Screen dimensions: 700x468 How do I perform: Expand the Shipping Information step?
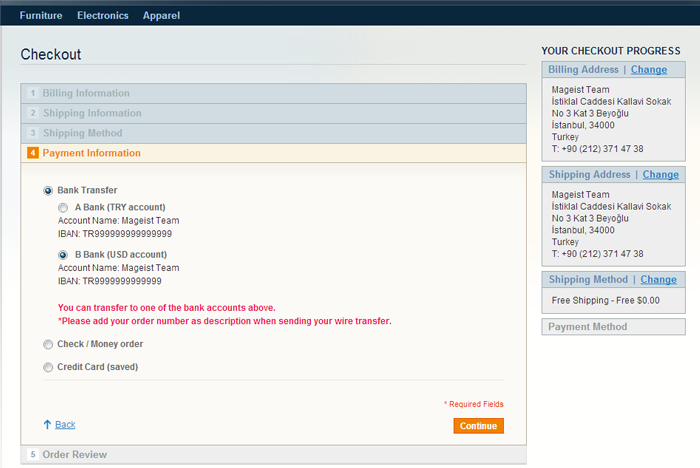tap(273, 113)
